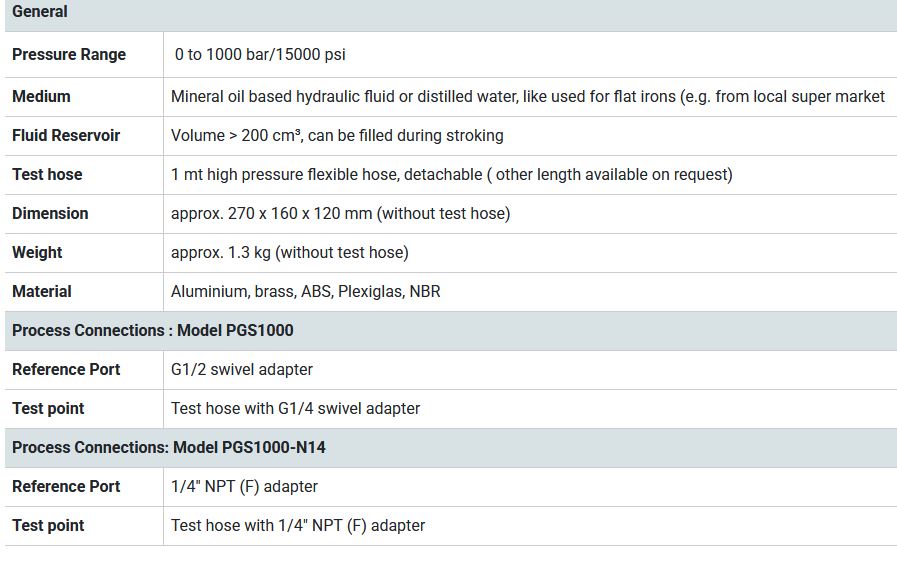The image size is (897, 575).
Task: Select the Medium row label
Action: click(41, 97)
